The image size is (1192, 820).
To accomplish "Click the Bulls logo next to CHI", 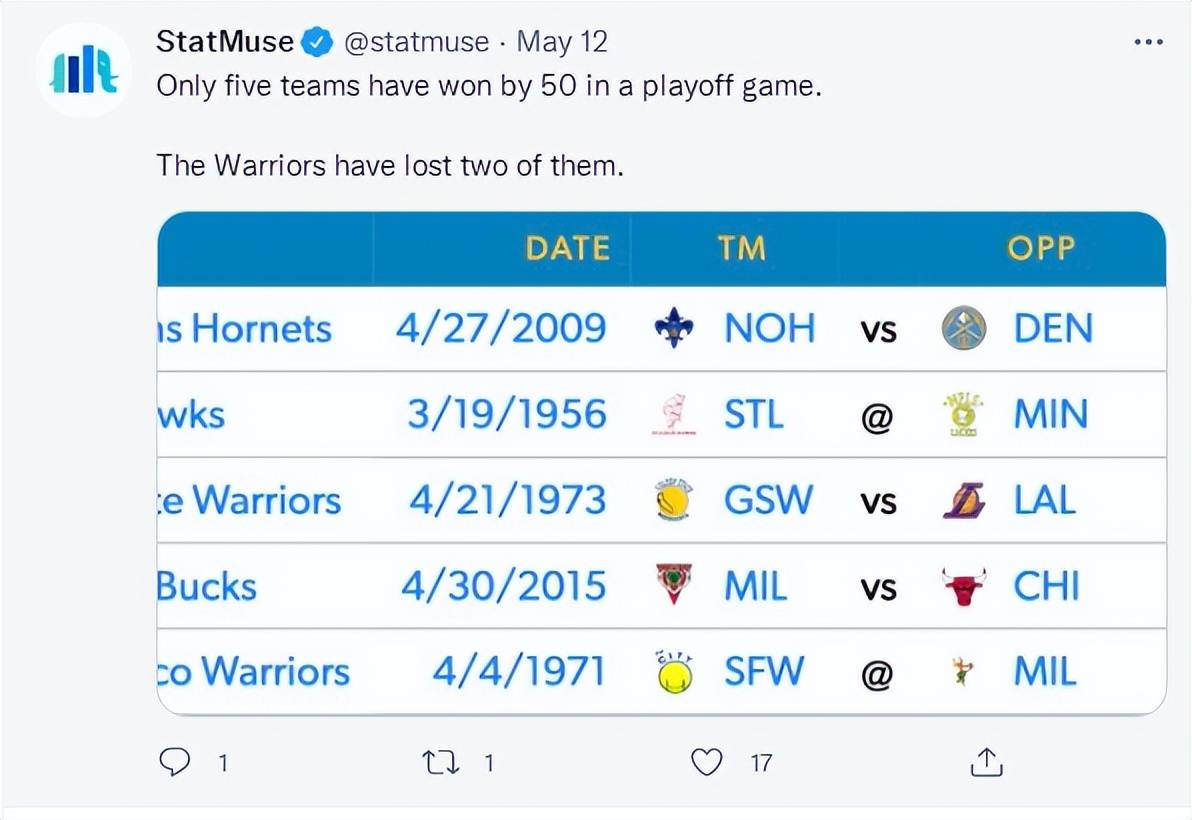I will coord(964,586).
